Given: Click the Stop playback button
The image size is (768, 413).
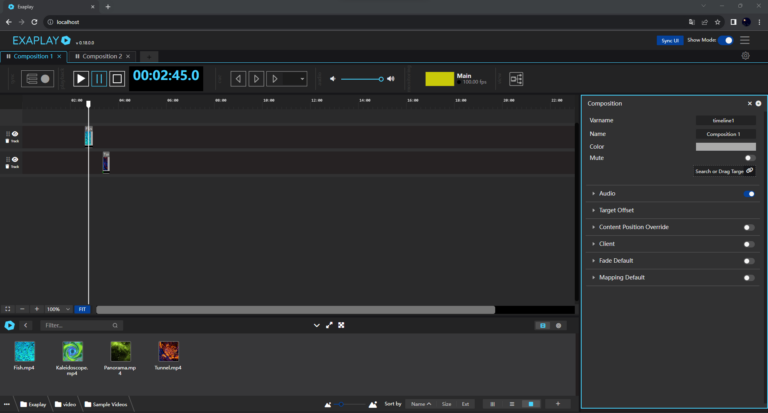Looking at the screenshot, I should tap(117, 78).
